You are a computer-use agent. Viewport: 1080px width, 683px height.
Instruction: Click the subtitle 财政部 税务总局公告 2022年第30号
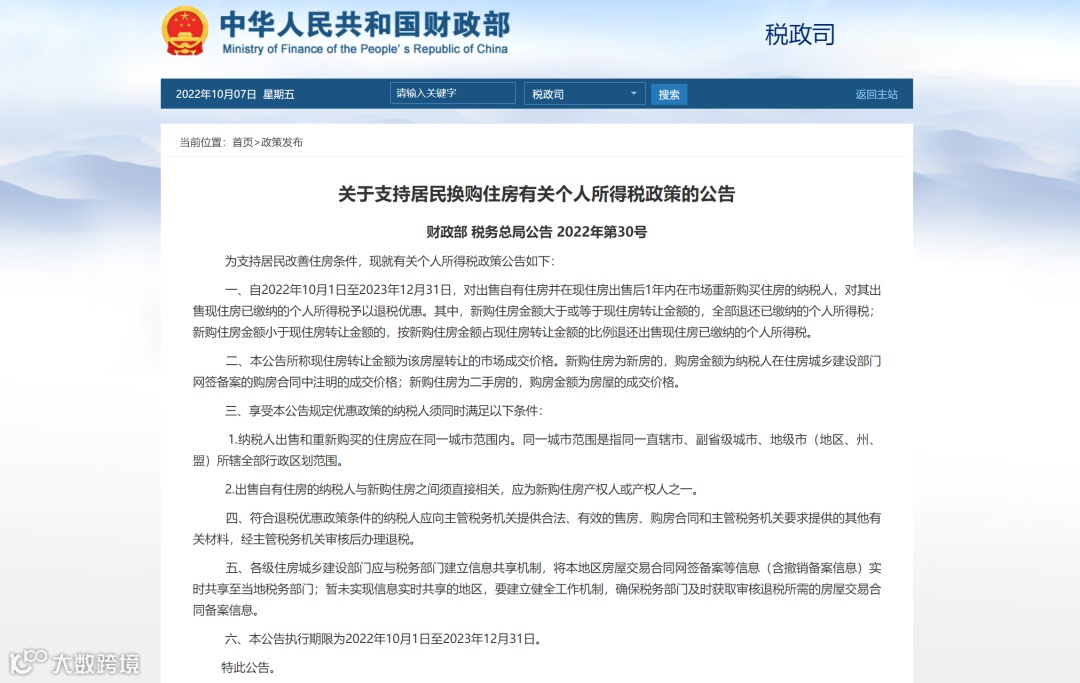537,232
